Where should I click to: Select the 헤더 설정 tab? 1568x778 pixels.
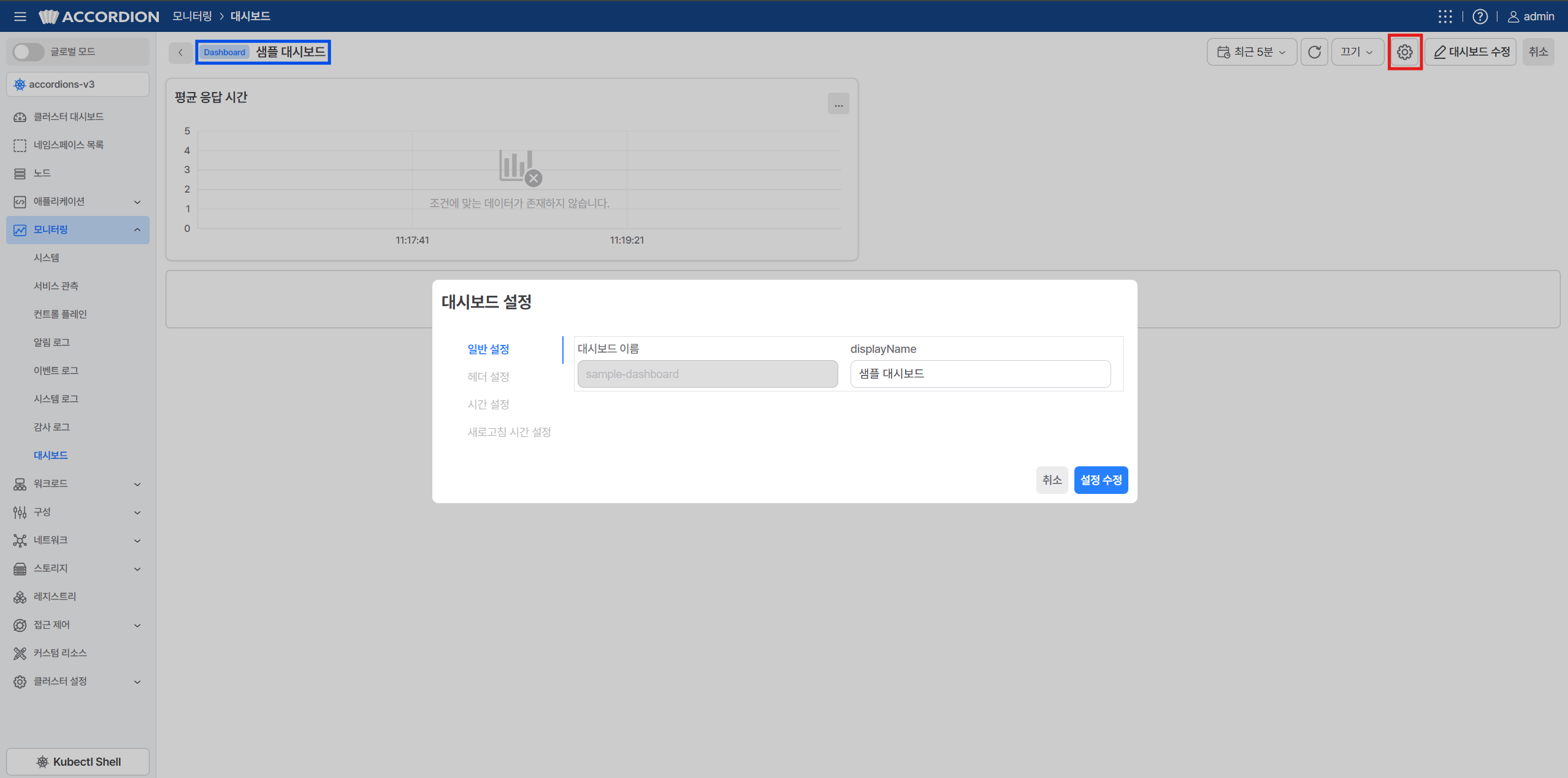[x=488, y=377]
